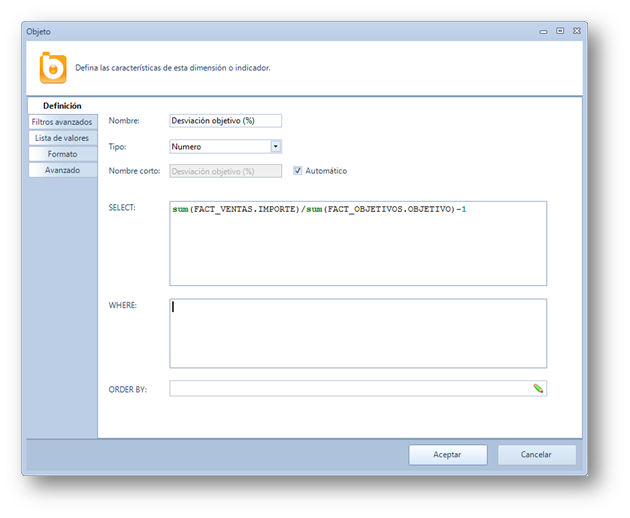Maximize the Objeto dialog window
Screen dimensions: 630x518
(560, 31)
